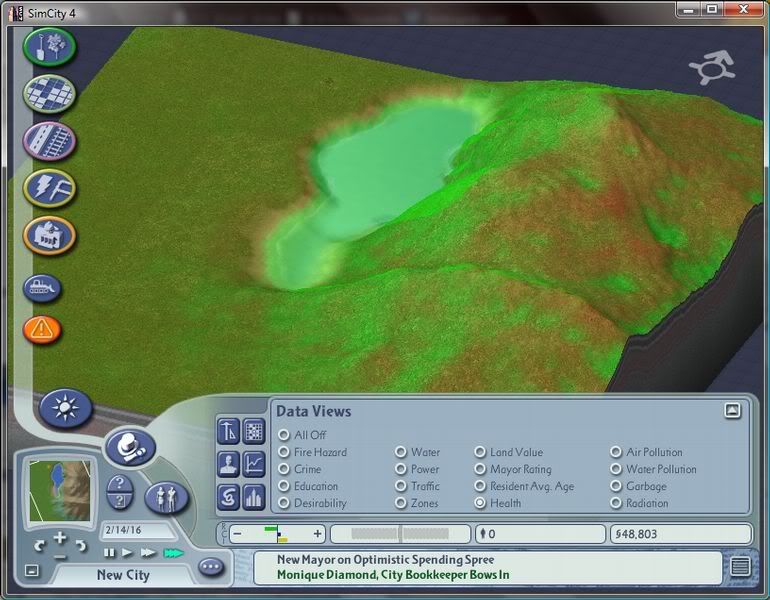This screenshot has height=600, width=770.
Task: Click the mayor rating meter bar
Action: 400,534
